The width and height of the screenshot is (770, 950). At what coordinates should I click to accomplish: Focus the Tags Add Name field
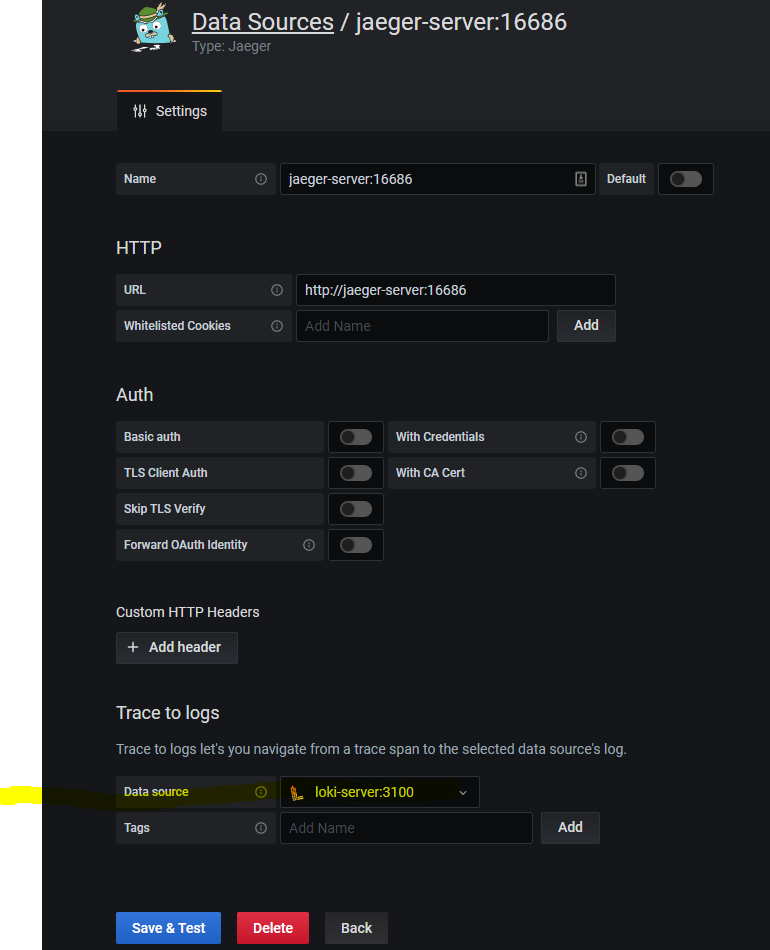pos(406,828)
